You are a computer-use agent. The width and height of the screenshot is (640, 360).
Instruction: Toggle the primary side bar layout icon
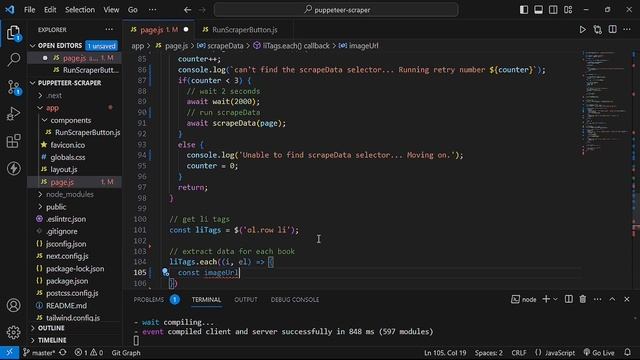524,10
